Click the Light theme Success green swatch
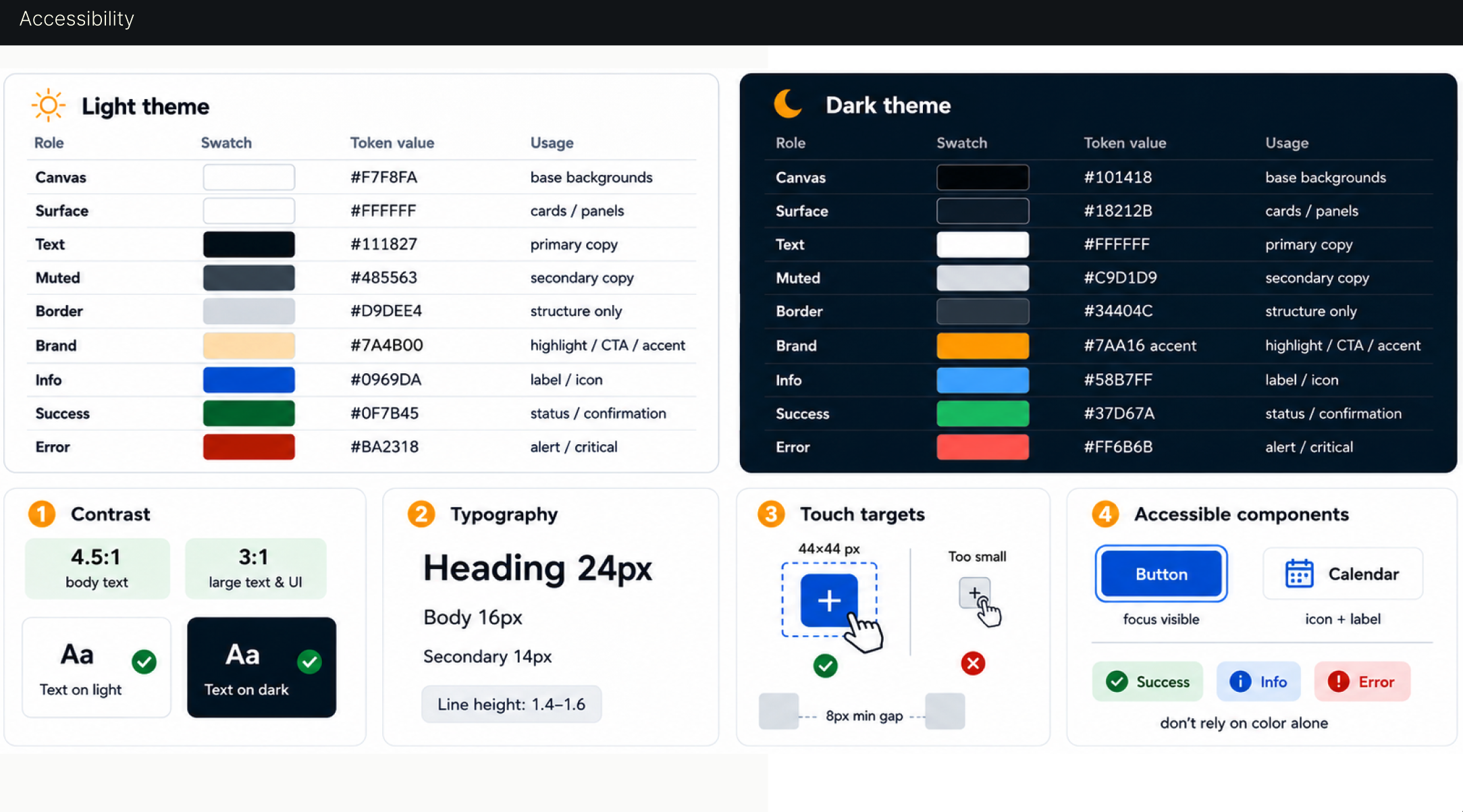1463x812 pixels. coord(249,413)
